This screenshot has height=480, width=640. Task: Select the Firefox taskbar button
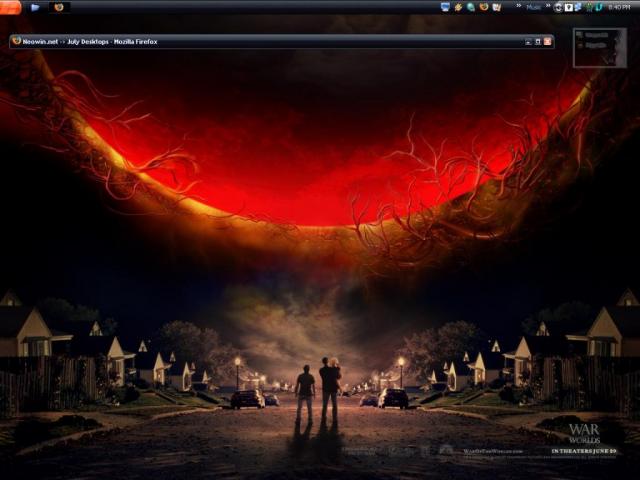click(x=59, y=7)
